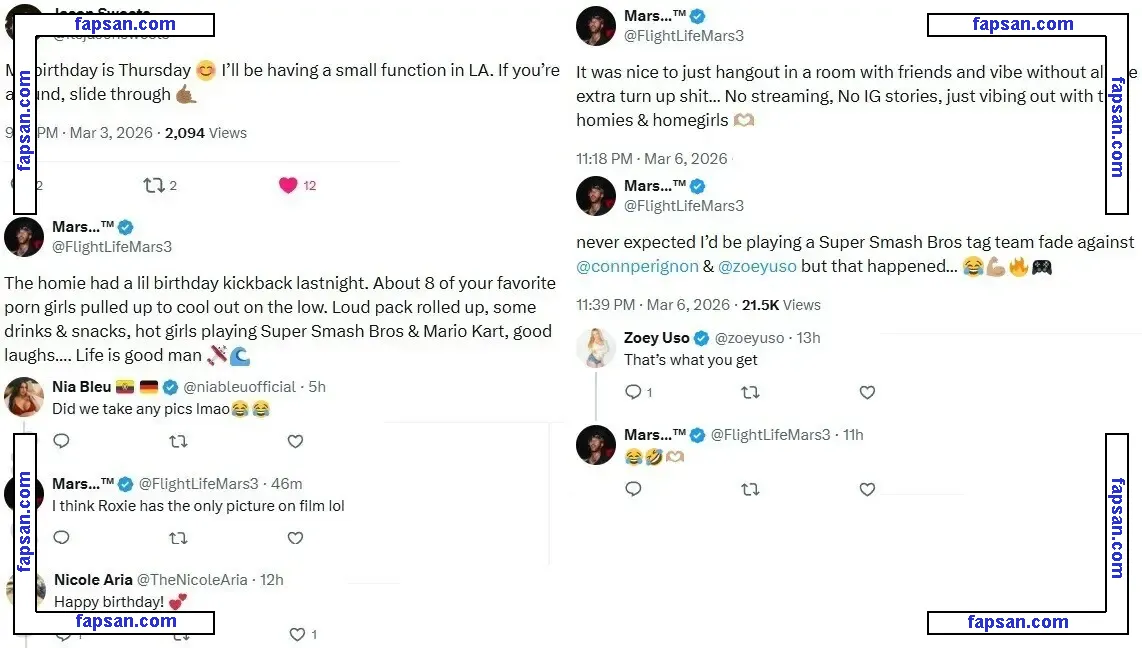Like Nicole Aria's Happy birthday reply

(297, 634)
